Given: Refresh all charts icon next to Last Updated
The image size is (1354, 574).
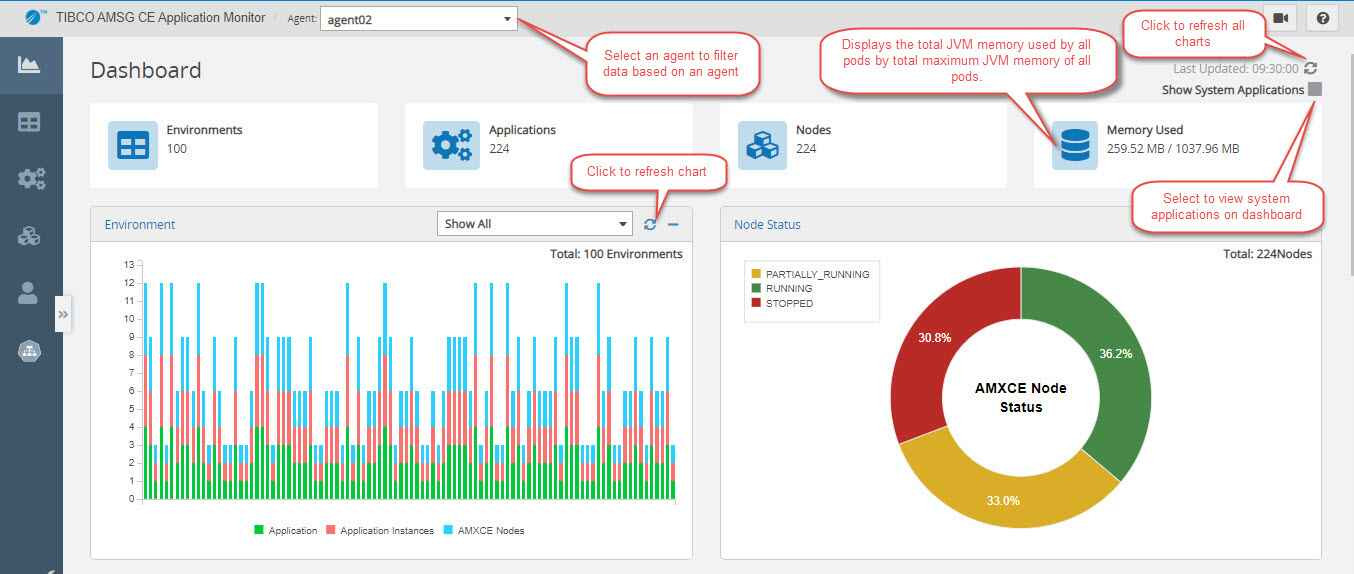Looking at the screenshot, I should 1311,68.
